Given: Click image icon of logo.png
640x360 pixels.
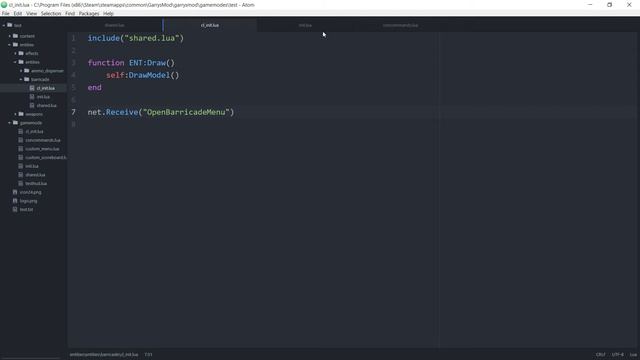Looking at the screenshot, I should [x=15, y=201].
